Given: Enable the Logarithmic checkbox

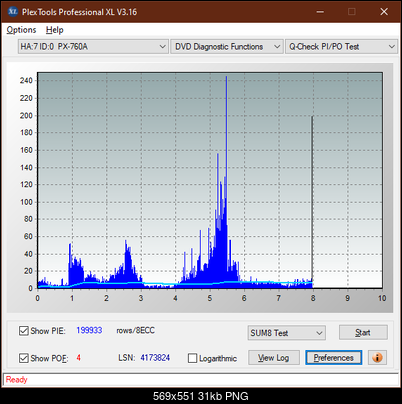Looking at the screenshot, I should click(192, 358).
